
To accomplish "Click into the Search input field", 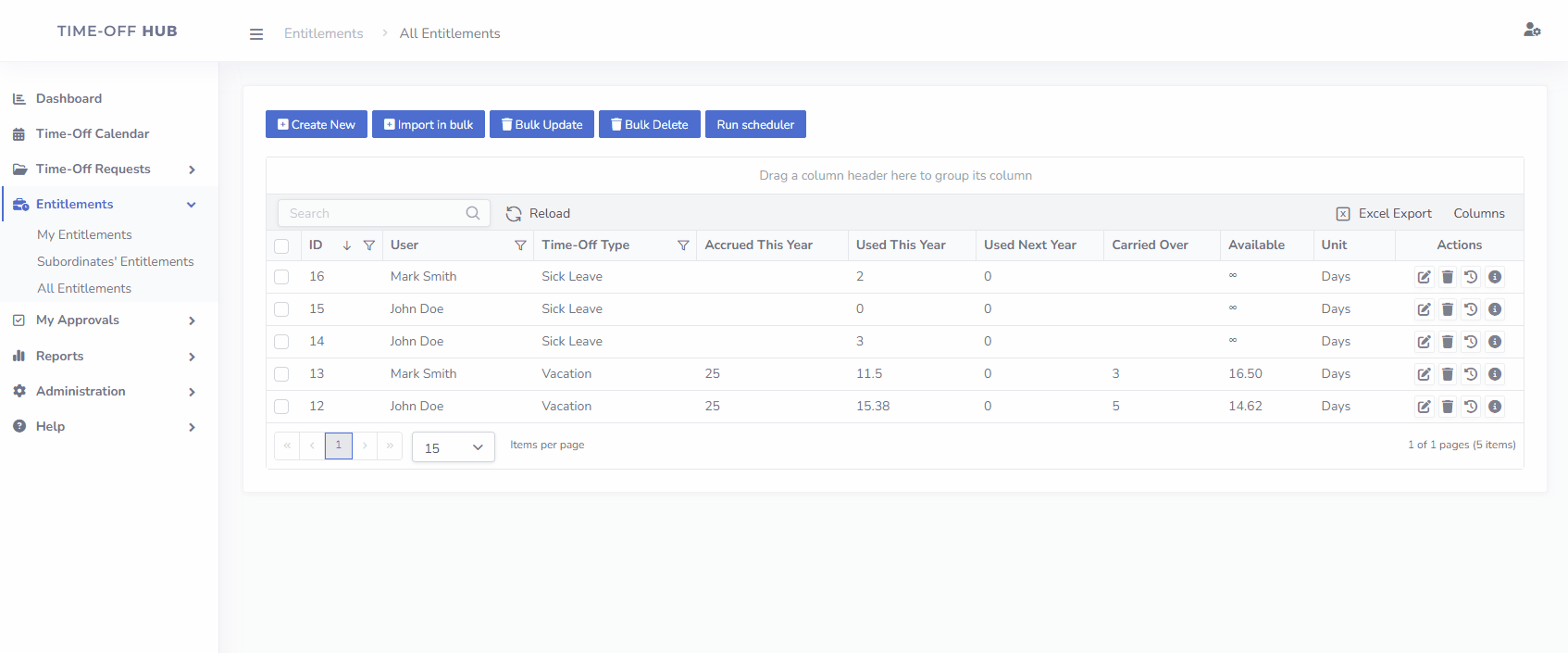I will click(x=375, y=214).
